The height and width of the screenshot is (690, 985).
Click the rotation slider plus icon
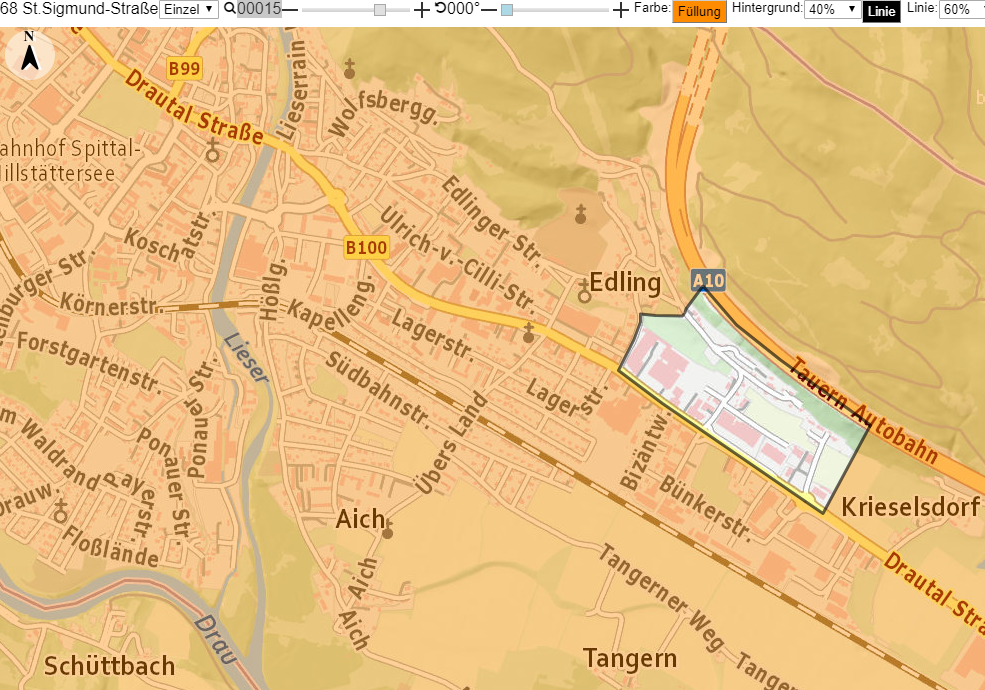[x=621, y=10]
